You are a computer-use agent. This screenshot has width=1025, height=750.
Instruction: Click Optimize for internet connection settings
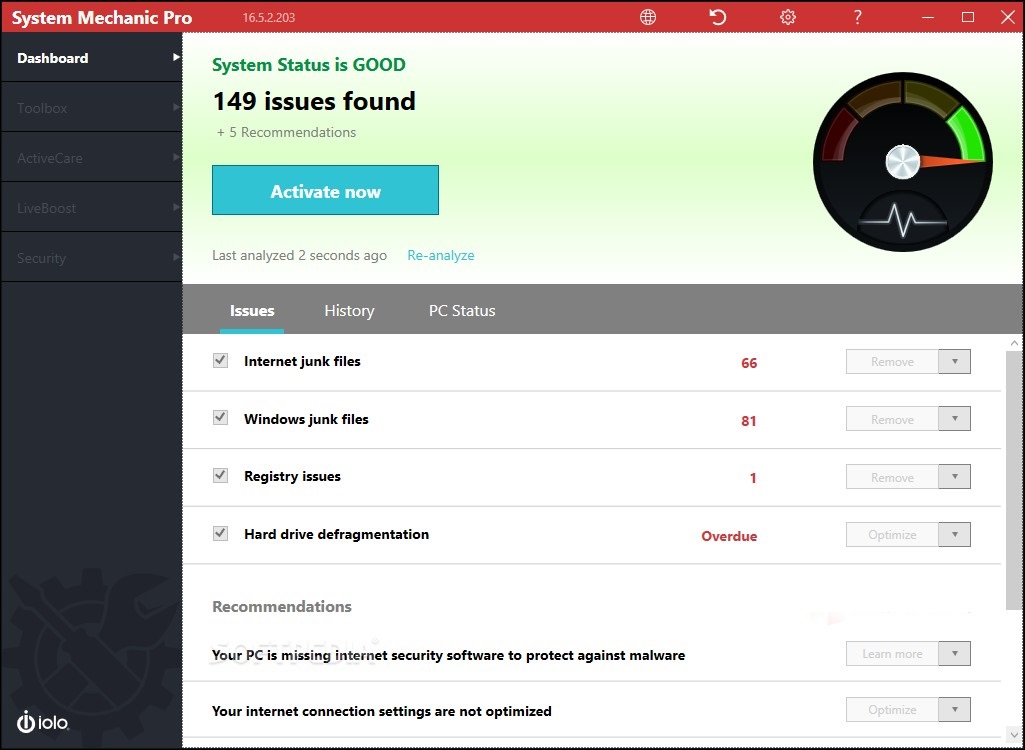coord(892,709)
